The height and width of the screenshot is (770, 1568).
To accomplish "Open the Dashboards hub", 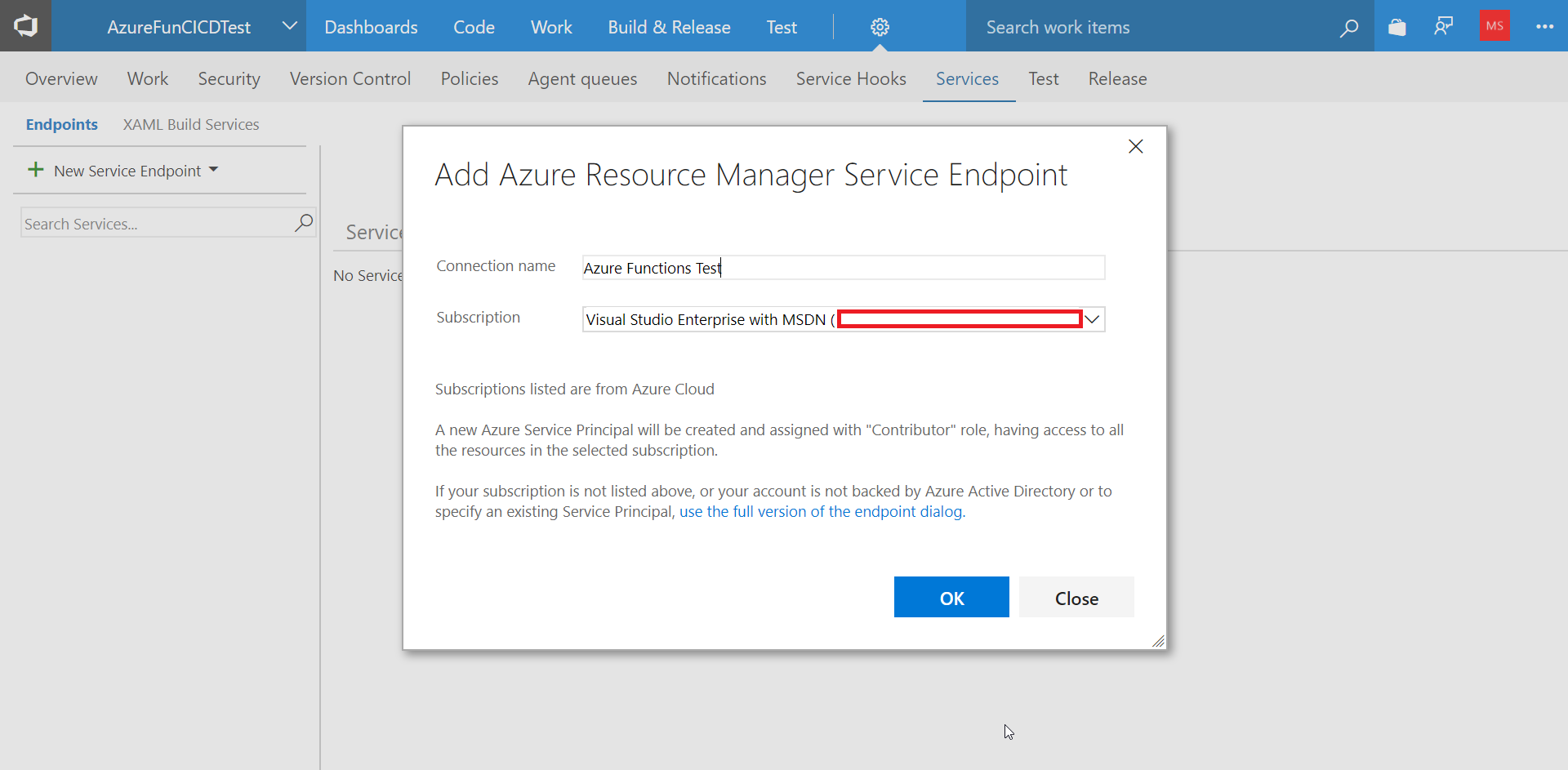I will pos(371,27).
